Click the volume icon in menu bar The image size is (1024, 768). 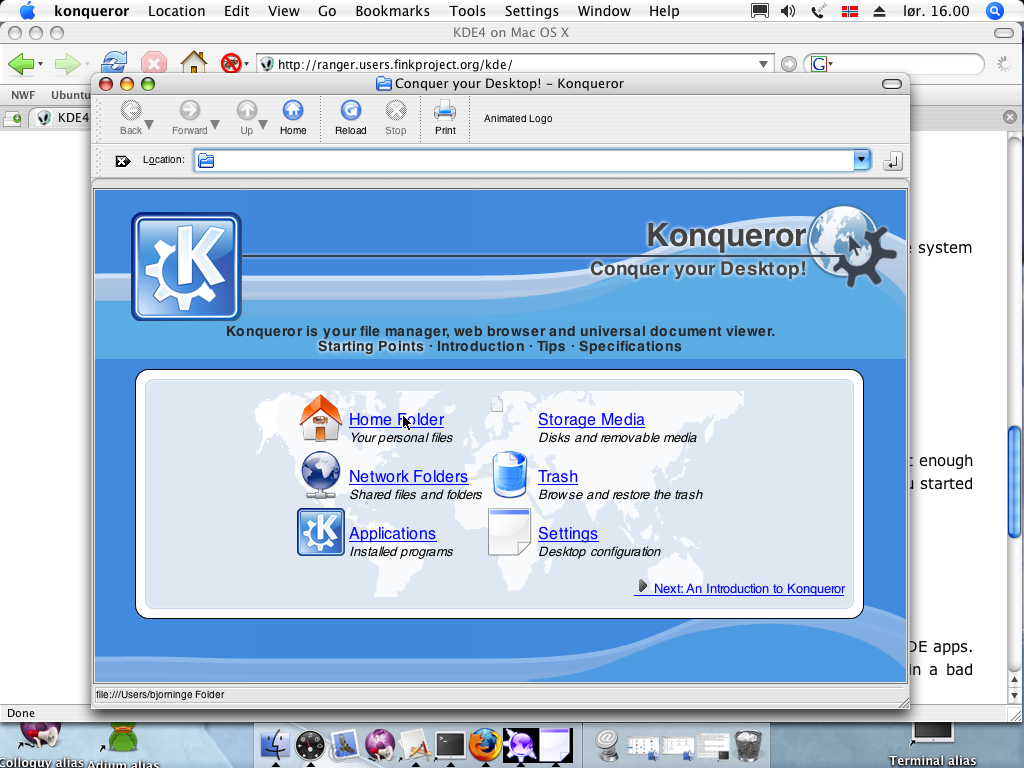click(x=788, y=11)
